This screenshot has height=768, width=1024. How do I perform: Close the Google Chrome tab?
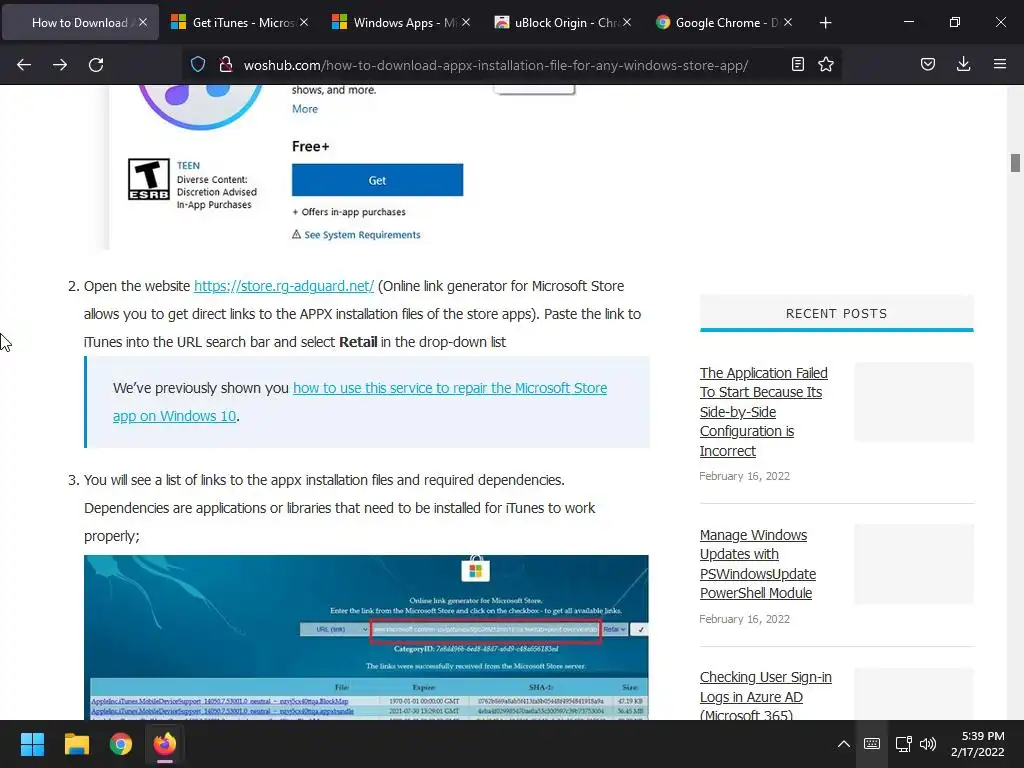point(788,22)
